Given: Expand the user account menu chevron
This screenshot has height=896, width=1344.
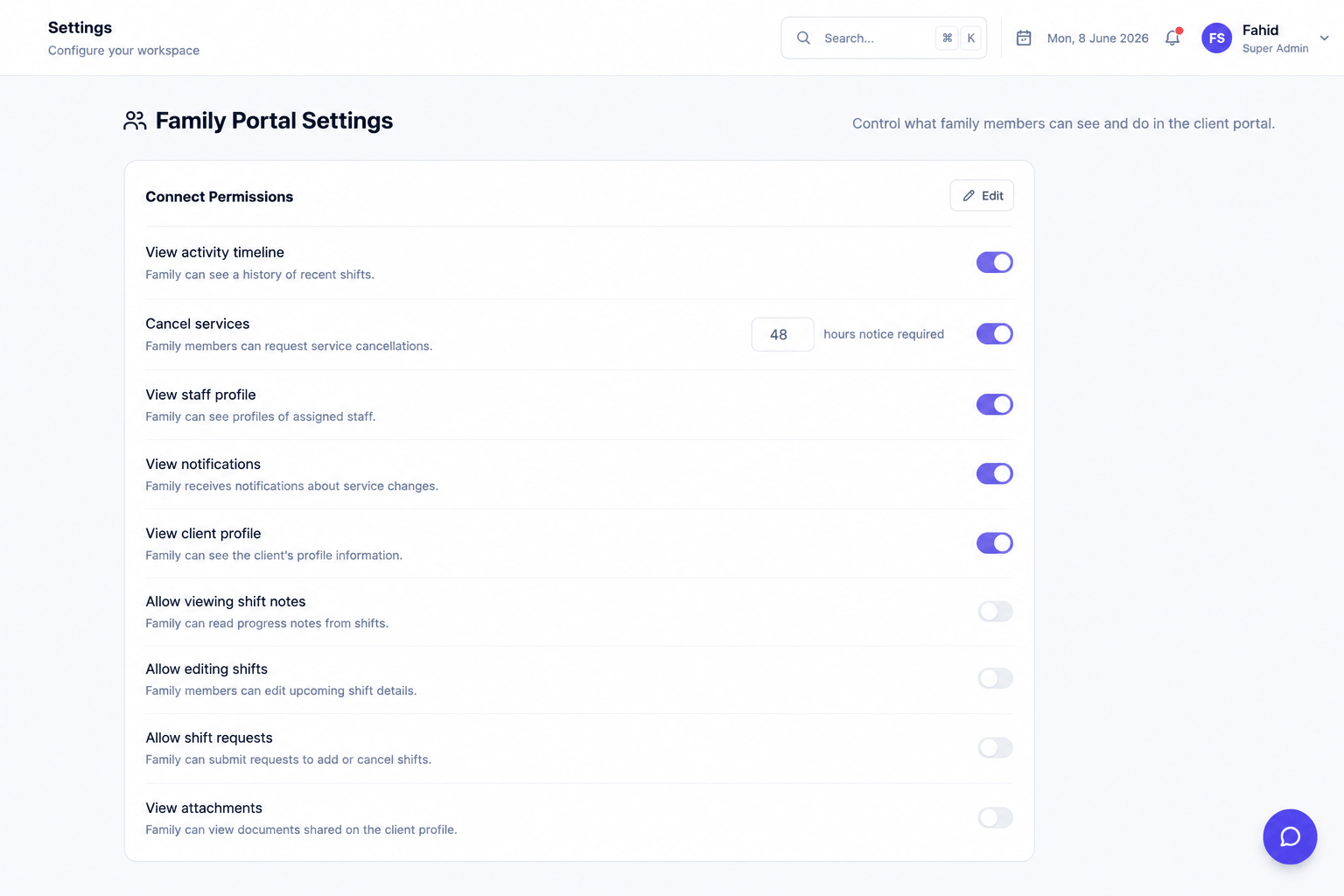Looking at the screenshot, I should click(x=1324, y=38).
